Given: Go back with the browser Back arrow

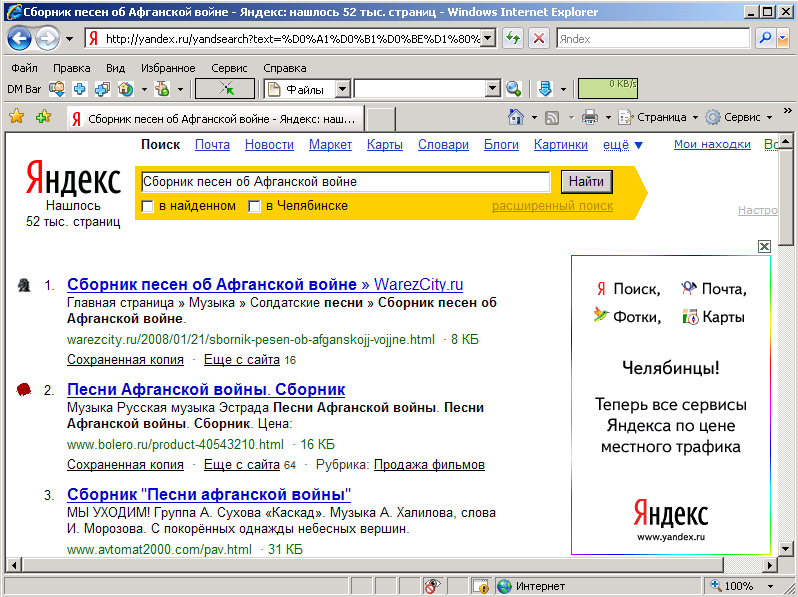Looking at the screenshot, I should click(20, 39).
